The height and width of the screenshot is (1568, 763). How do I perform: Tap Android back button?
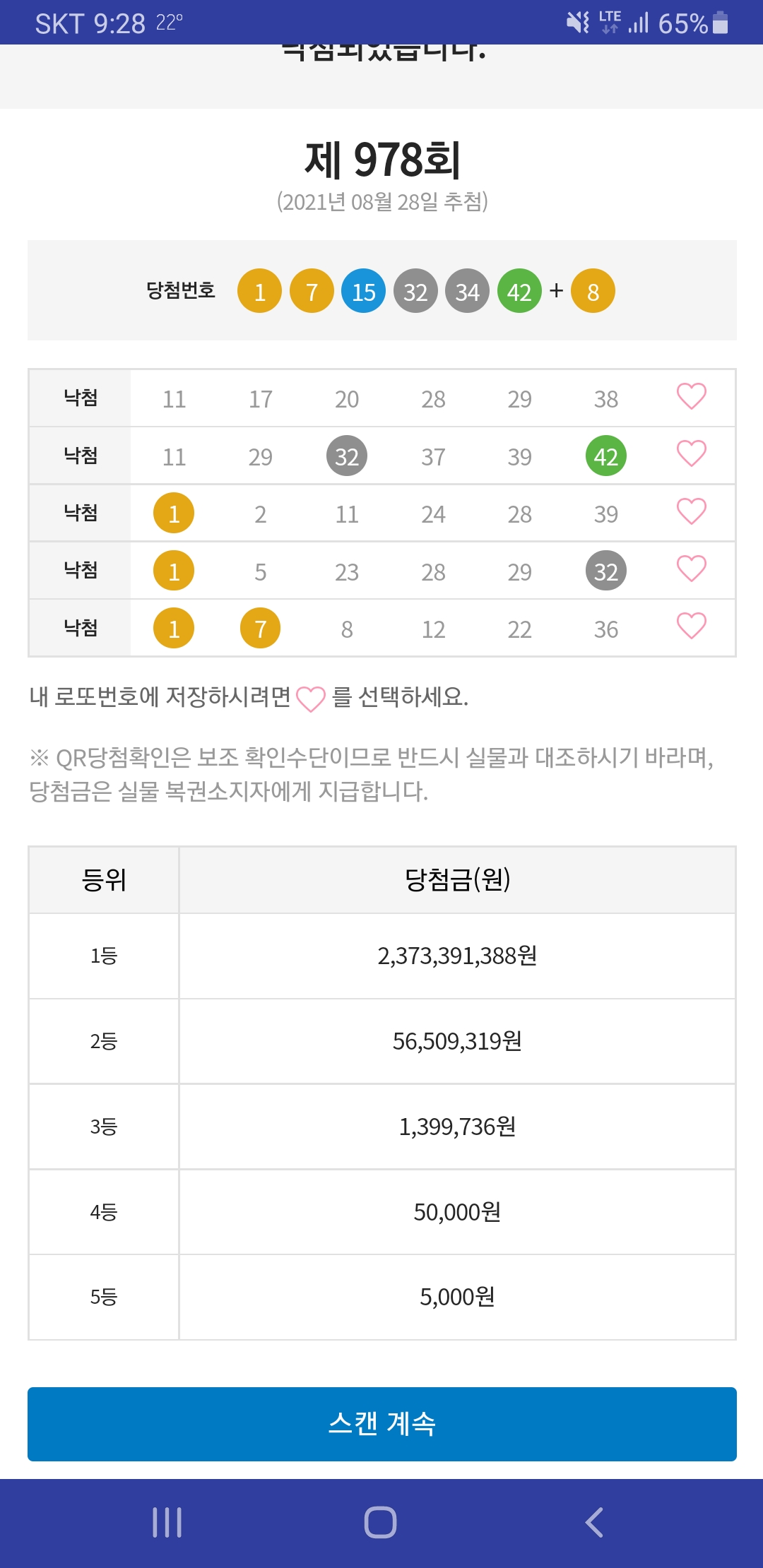click(x=595, y=1522)
